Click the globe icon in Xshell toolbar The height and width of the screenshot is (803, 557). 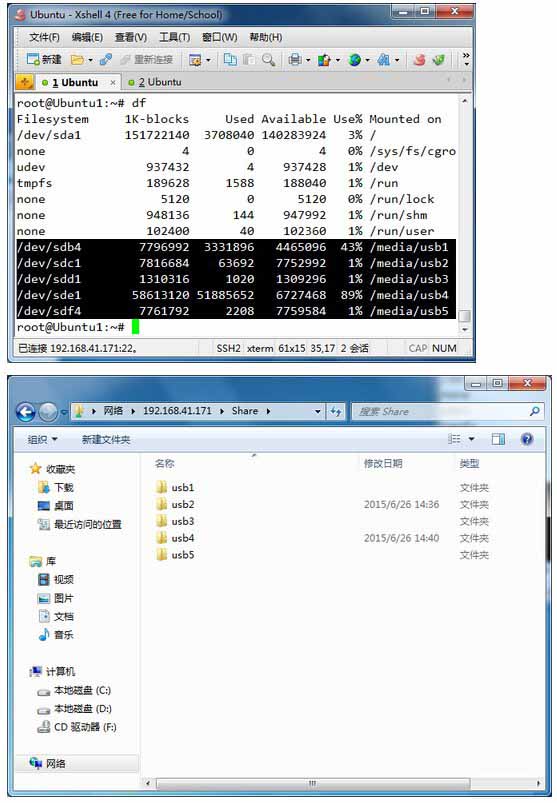[354, 60]
